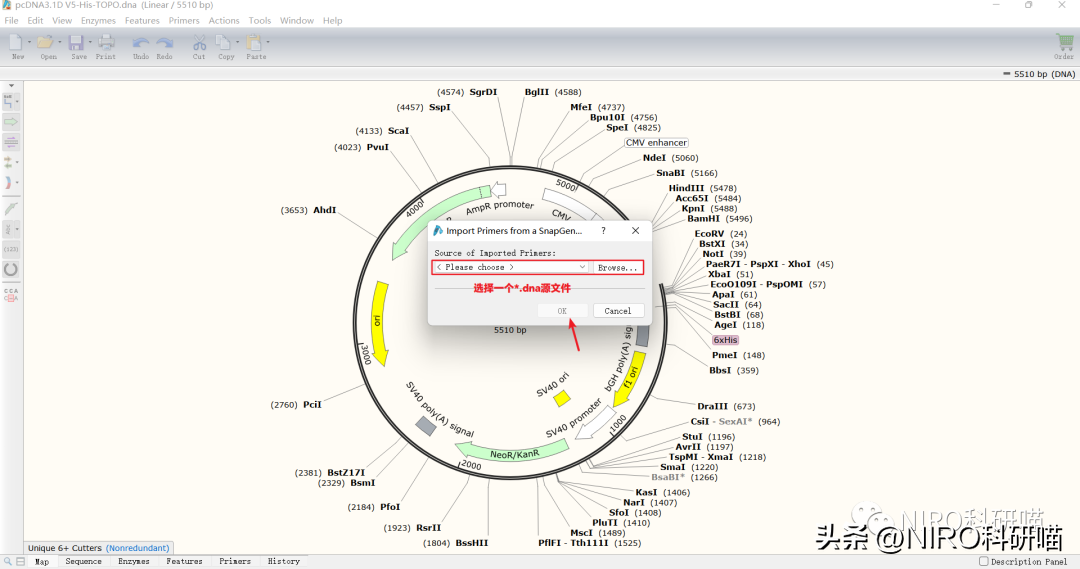Click the Cut scissors icon
This screenshot has height=569, width=1080.
point(199,43)
